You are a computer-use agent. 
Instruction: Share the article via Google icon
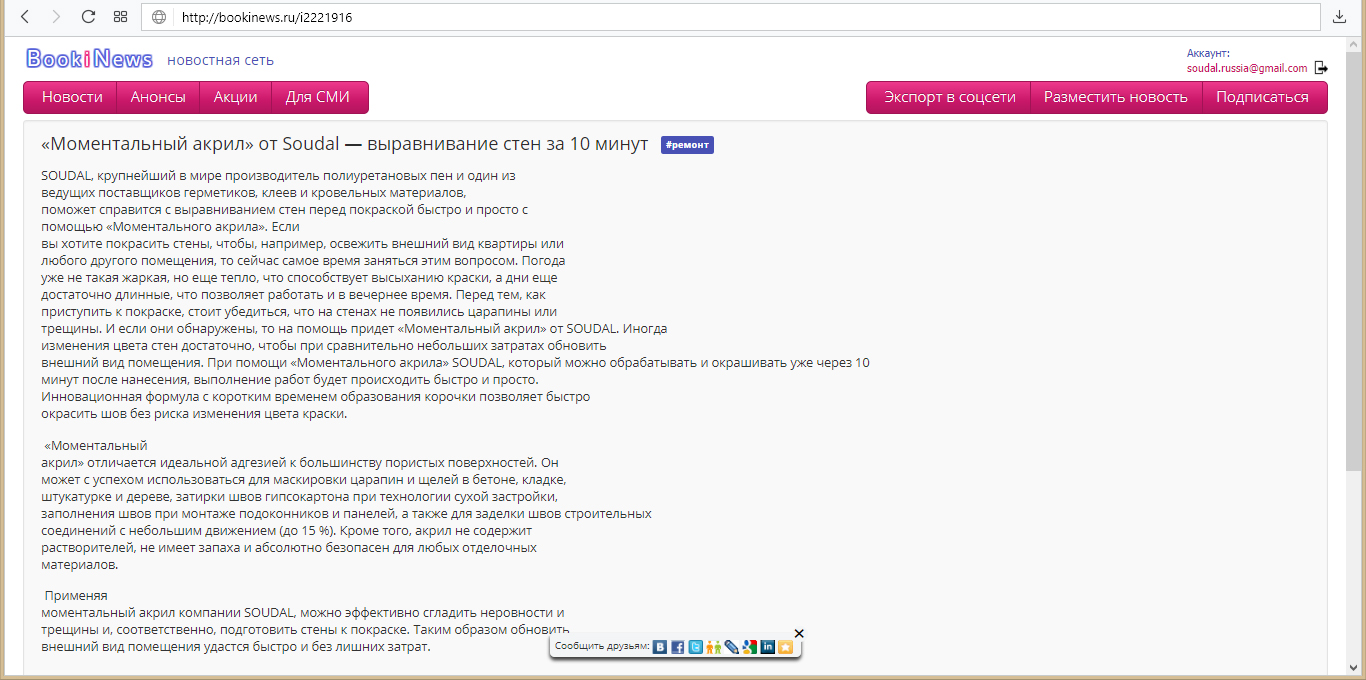(x=750, y=647)
